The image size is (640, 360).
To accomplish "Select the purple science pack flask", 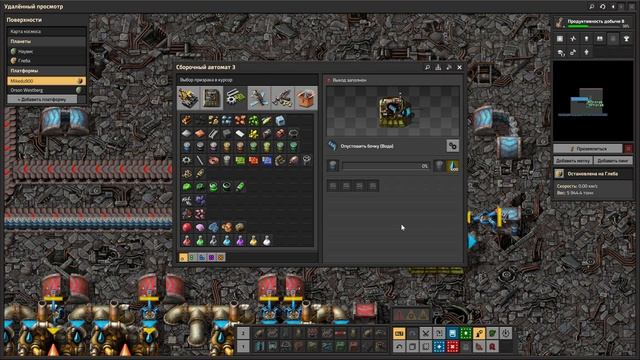I will click(240, 241).
